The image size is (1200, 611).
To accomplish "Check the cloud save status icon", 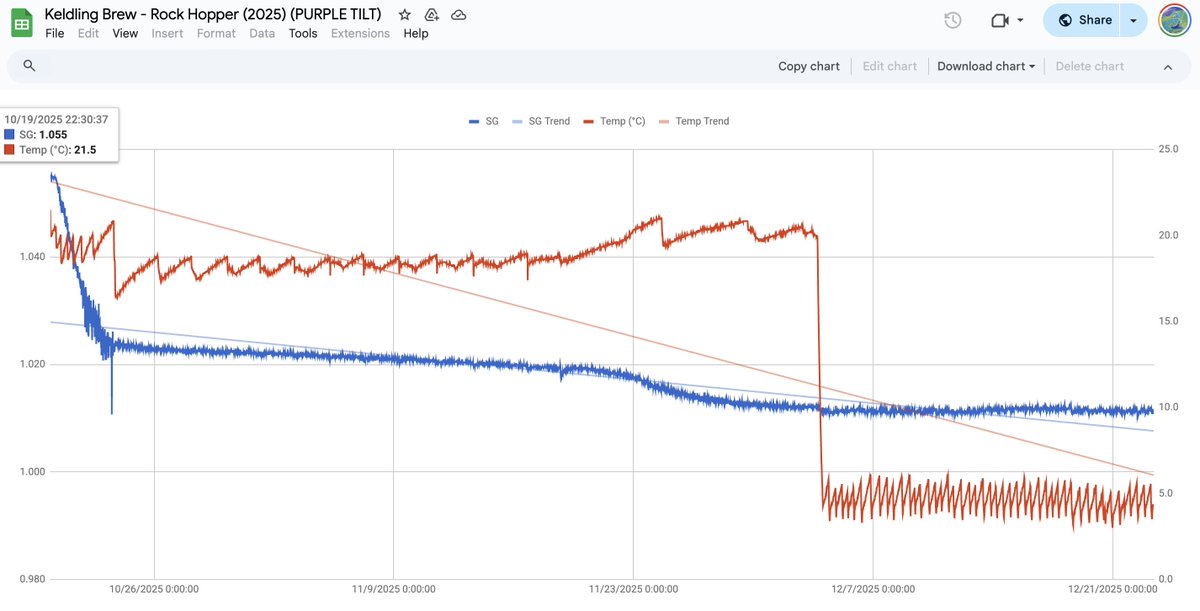I will pyautogui.click(x=458, y=15).
